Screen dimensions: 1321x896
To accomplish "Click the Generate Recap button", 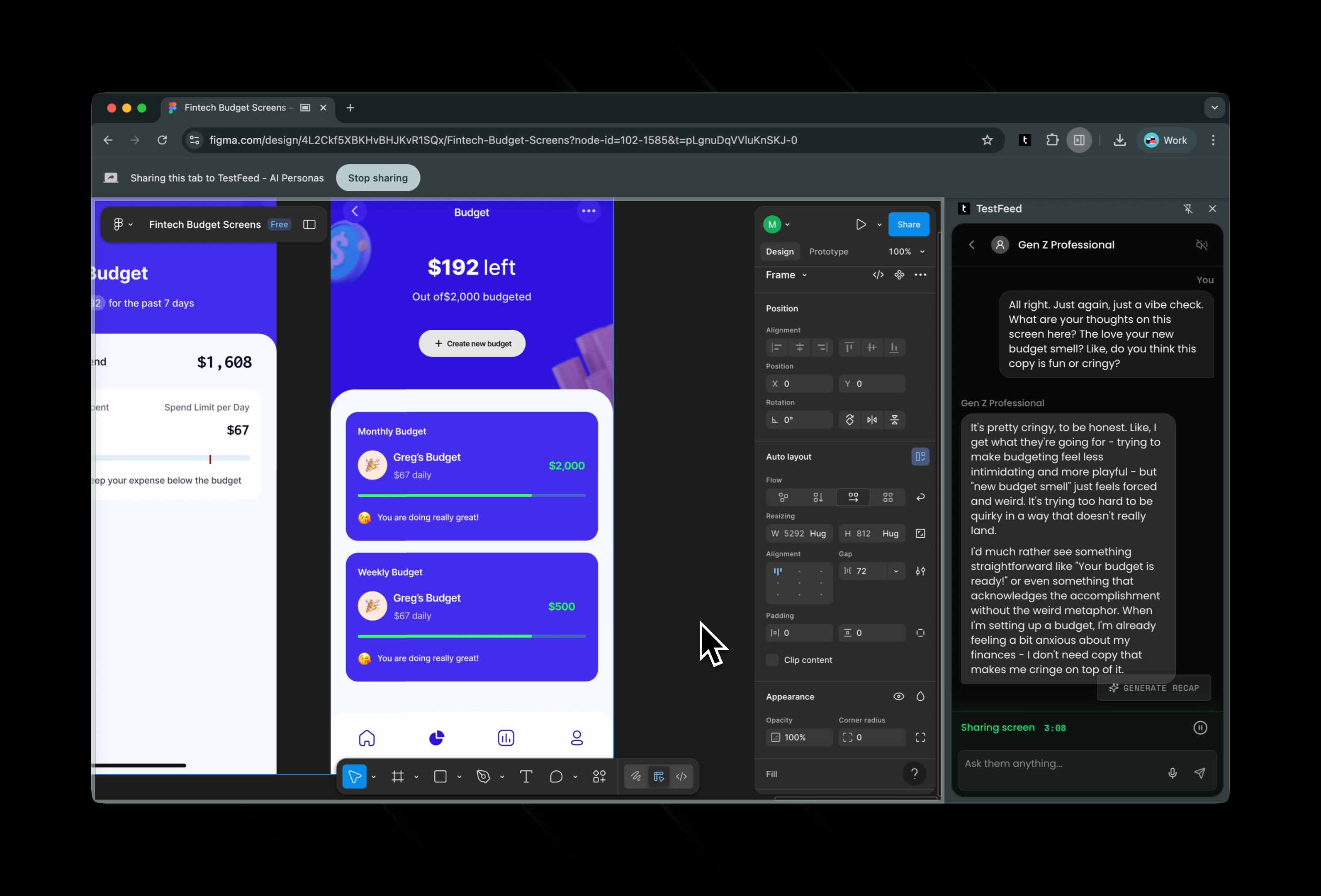I will pyautogui.click(x=1154, y=688).
